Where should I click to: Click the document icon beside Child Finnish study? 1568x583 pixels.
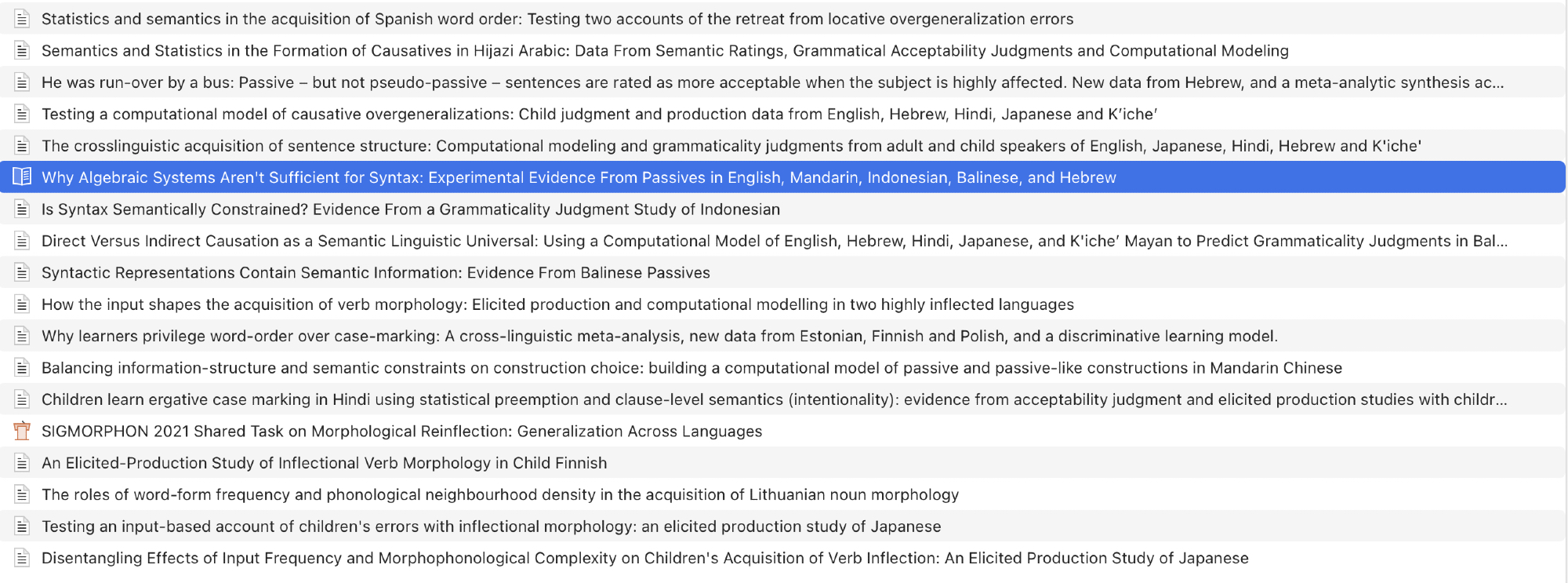coord(22,463)
